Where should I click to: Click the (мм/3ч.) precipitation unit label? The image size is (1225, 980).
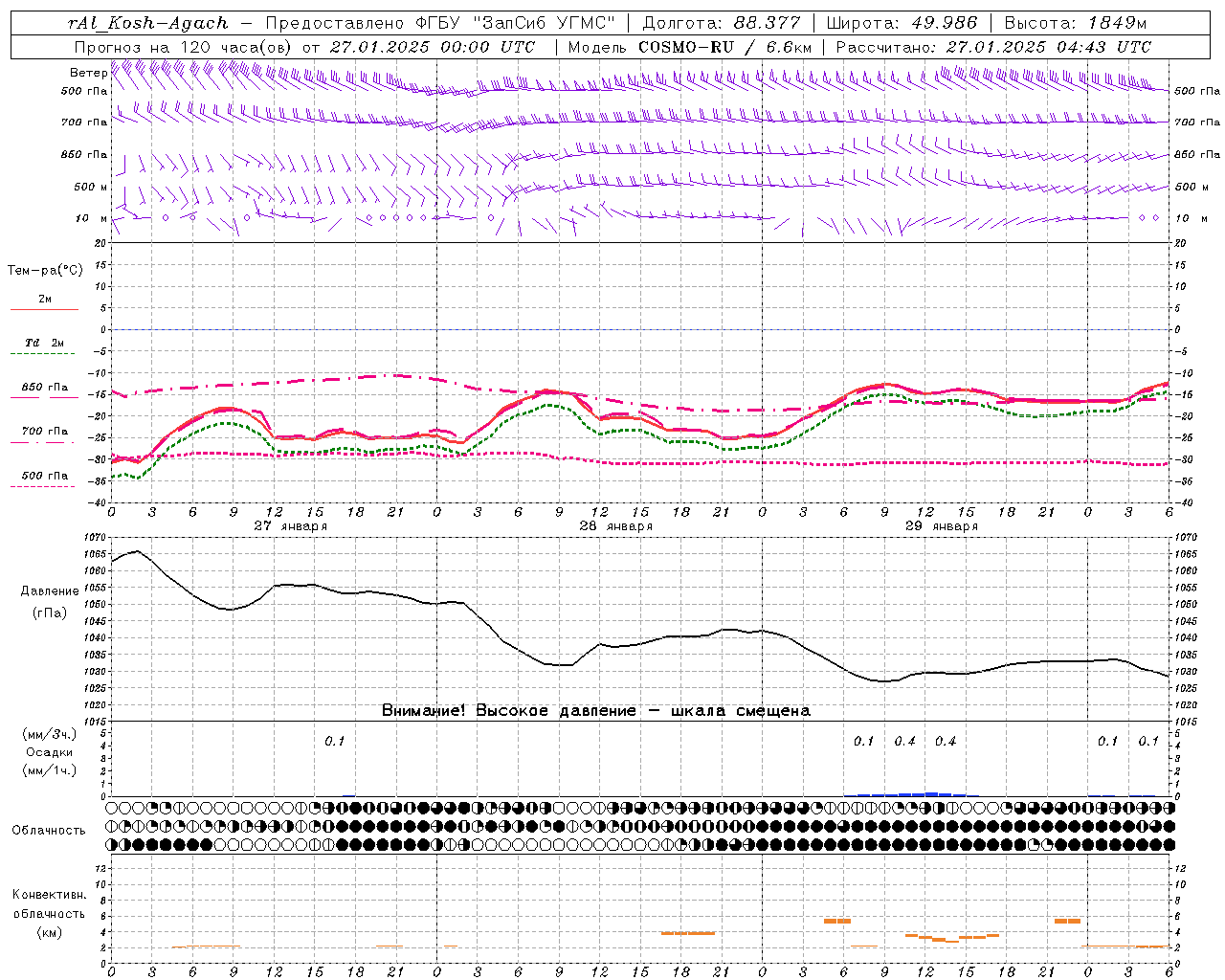click(x=50, y=735)
